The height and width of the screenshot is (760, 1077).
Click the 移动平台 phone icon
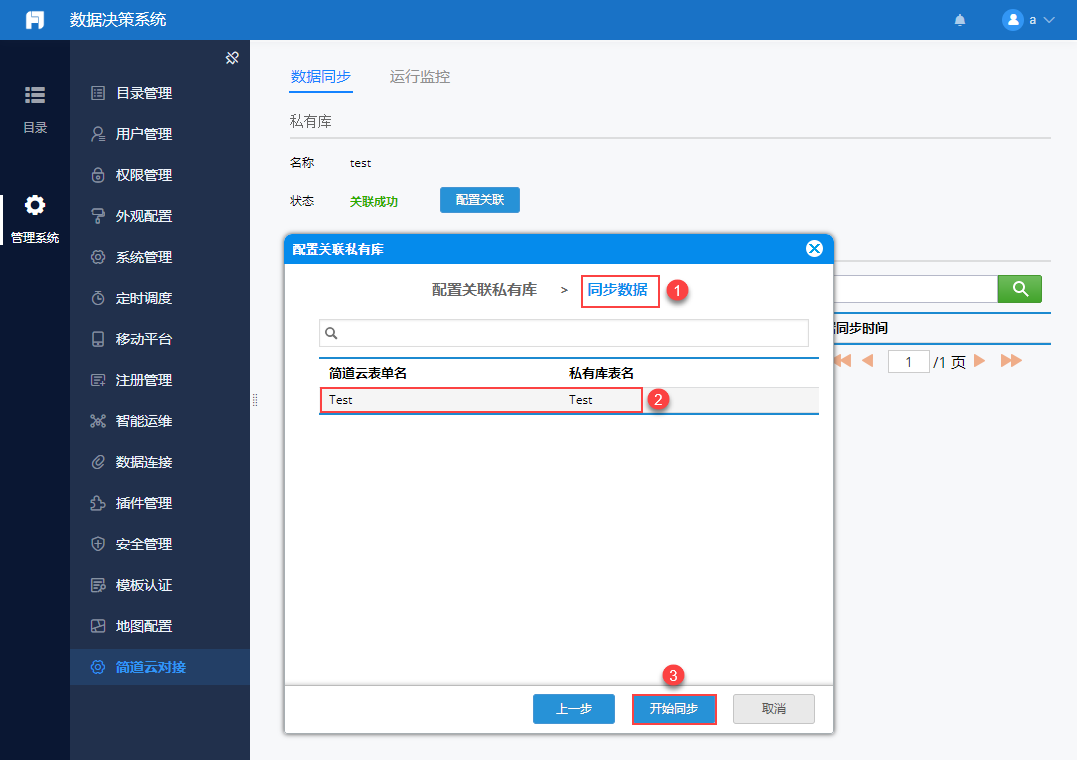click(x=98, y=339)
